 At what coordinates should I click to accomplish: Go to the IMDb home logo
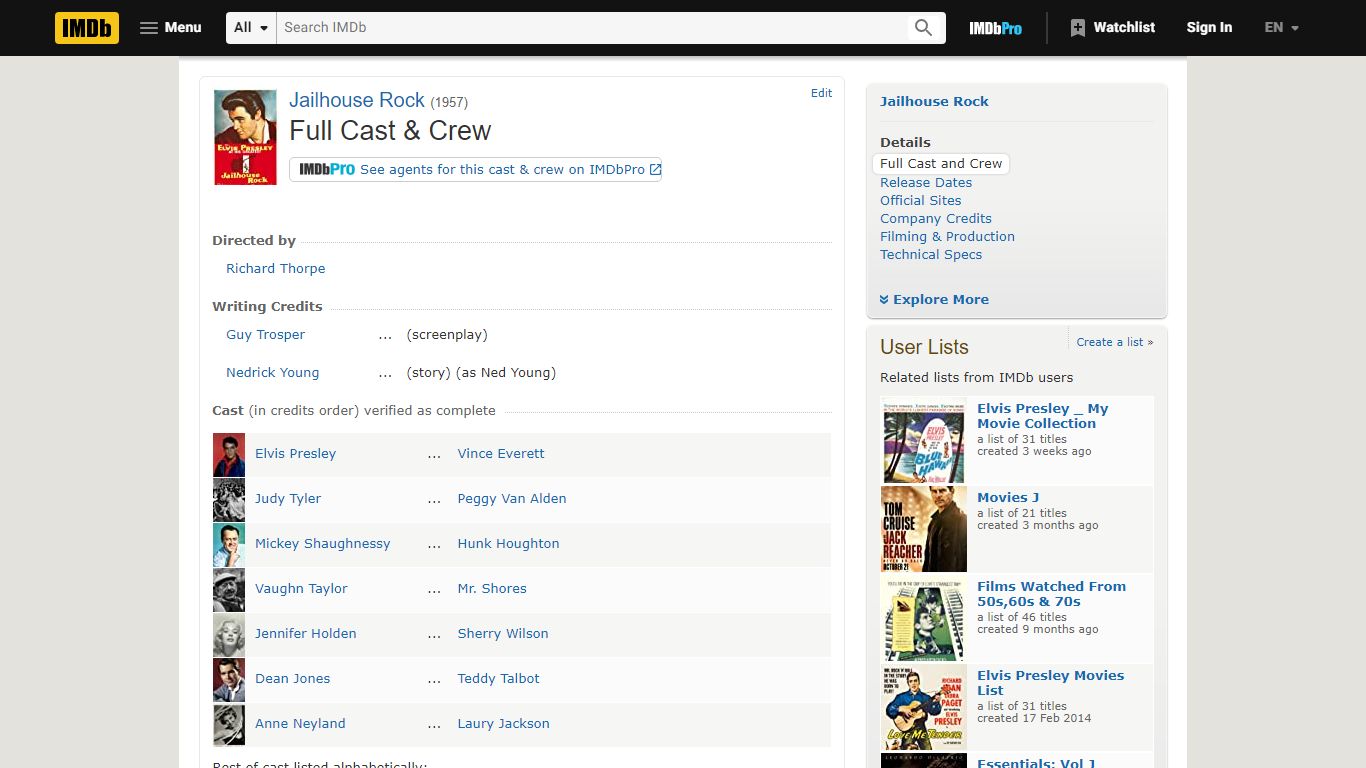[87, 28]
